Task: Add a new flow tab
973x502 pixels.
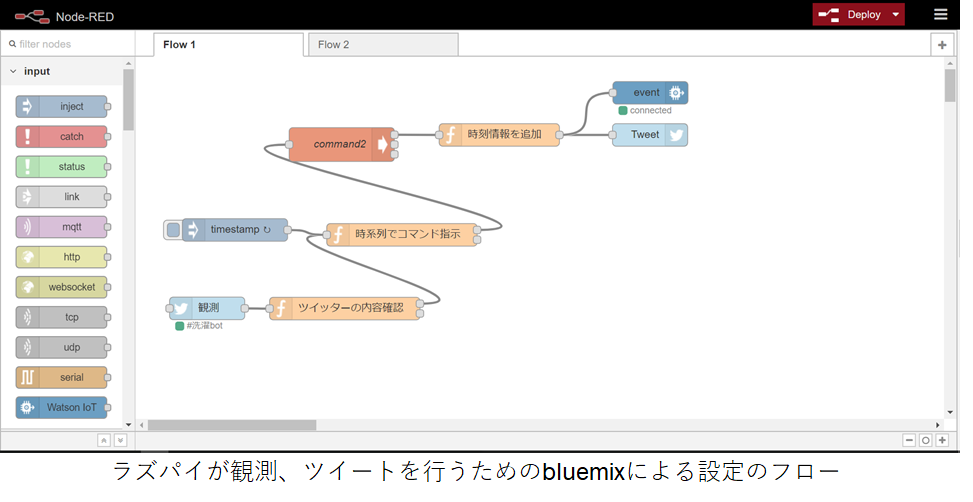Action: coord(942,45)
